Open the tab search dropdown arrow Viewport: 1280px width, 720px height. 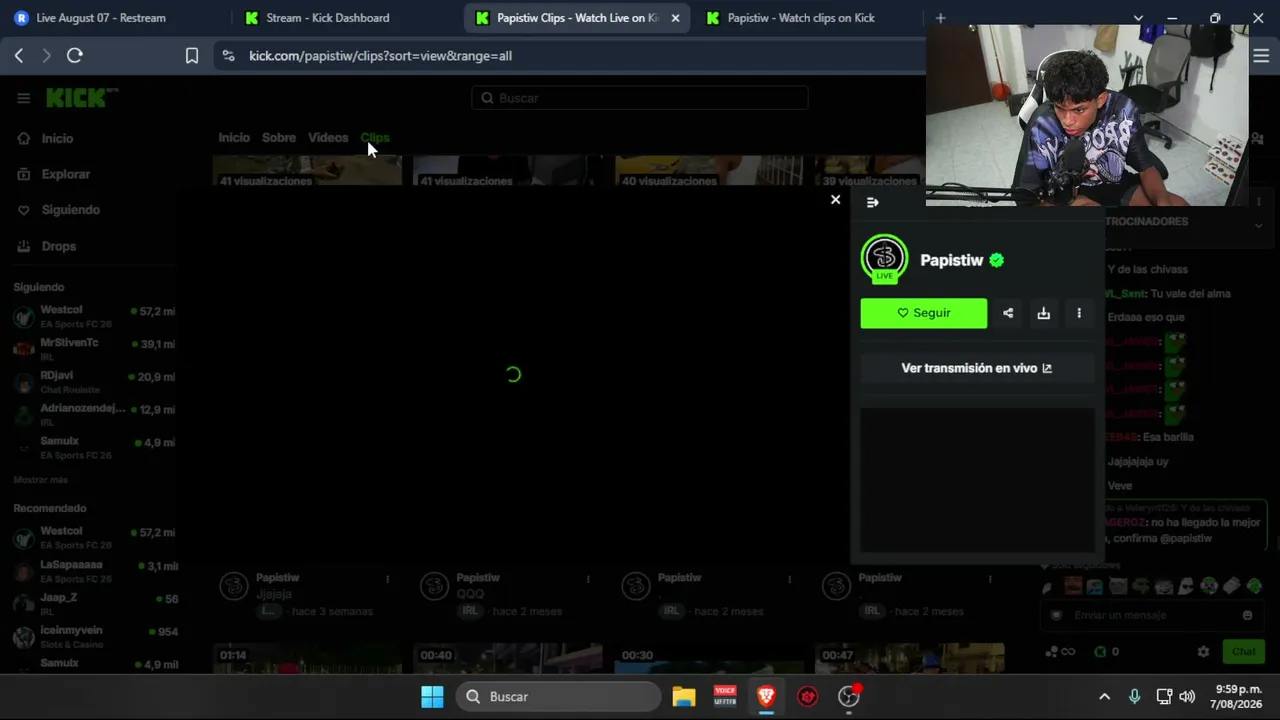coord(1138,18)
